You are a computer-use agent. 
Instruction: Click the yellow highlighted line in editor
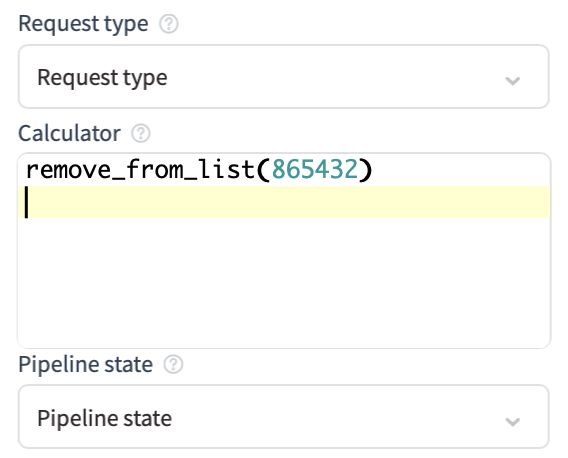point(284,202)
